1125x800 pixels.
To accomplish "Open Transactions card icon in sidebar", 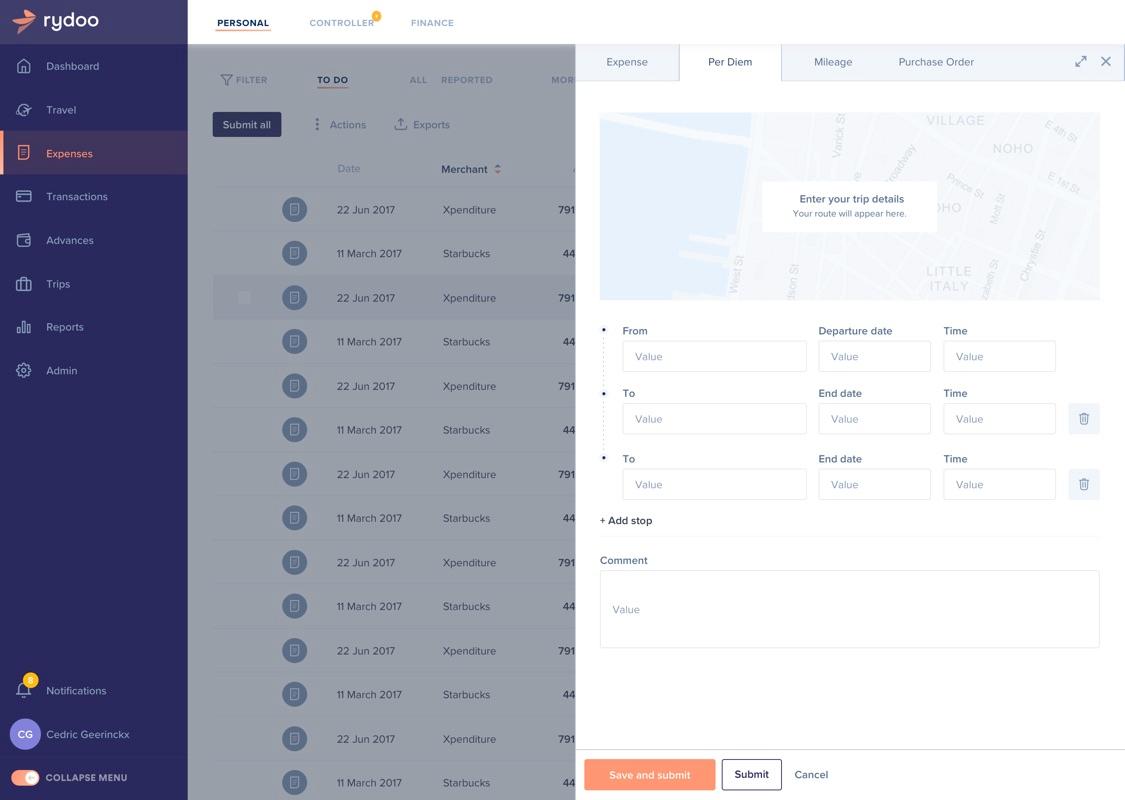I will 24,196.
